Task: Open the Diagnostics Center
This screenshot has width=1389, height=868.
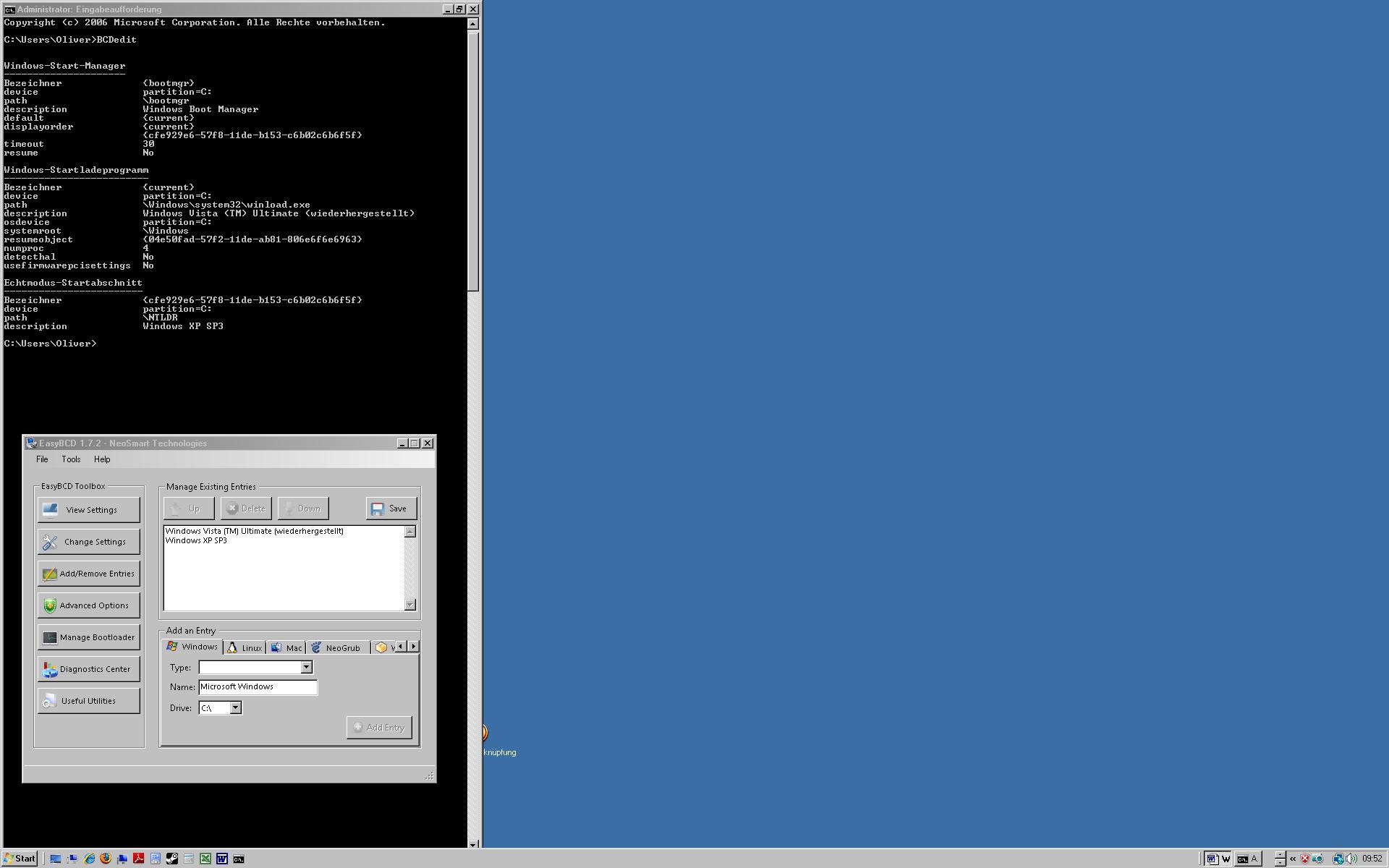Action: 88,669
